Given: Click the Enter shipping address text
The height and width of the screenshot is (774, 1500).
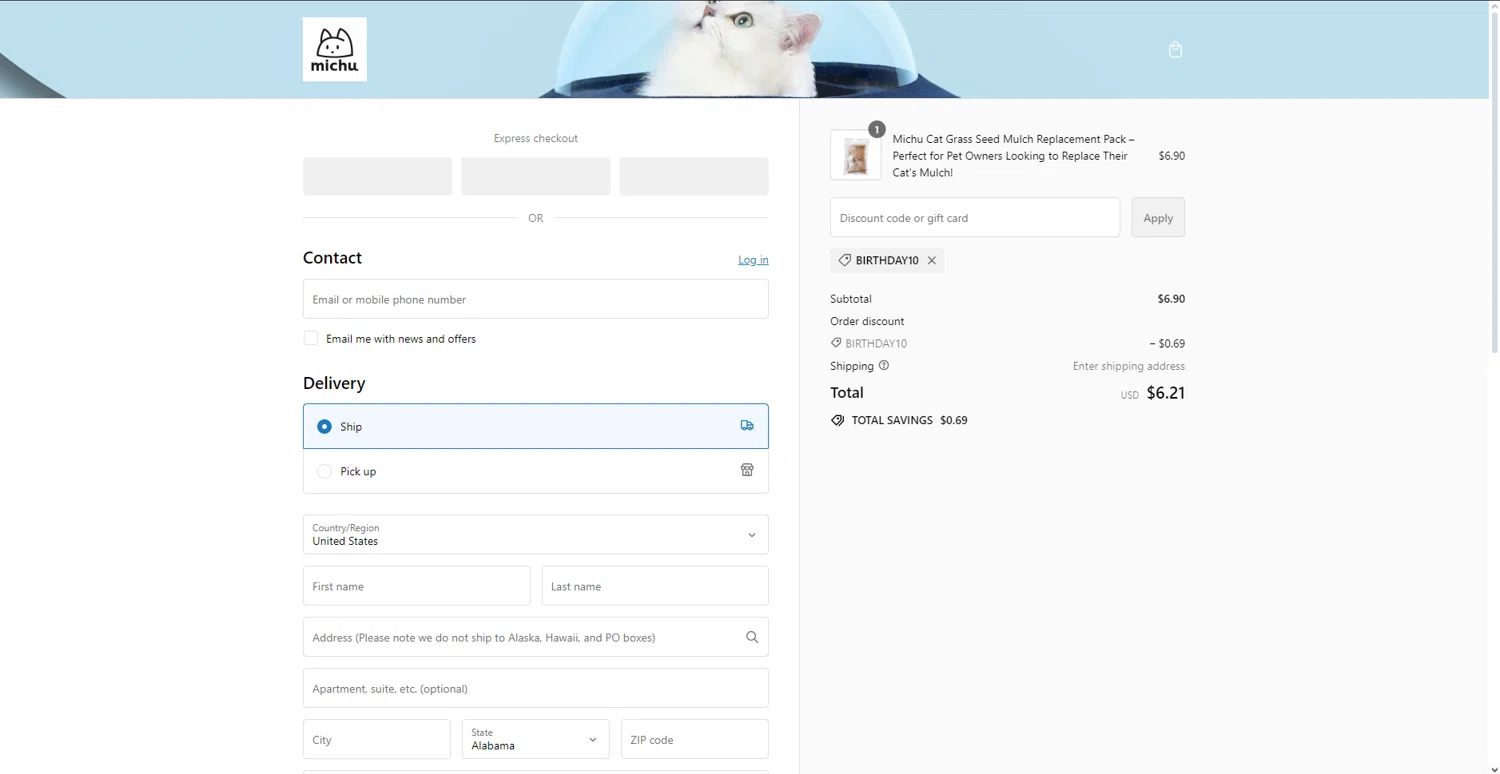Looking at the screenshot, I should point(1129,366).
